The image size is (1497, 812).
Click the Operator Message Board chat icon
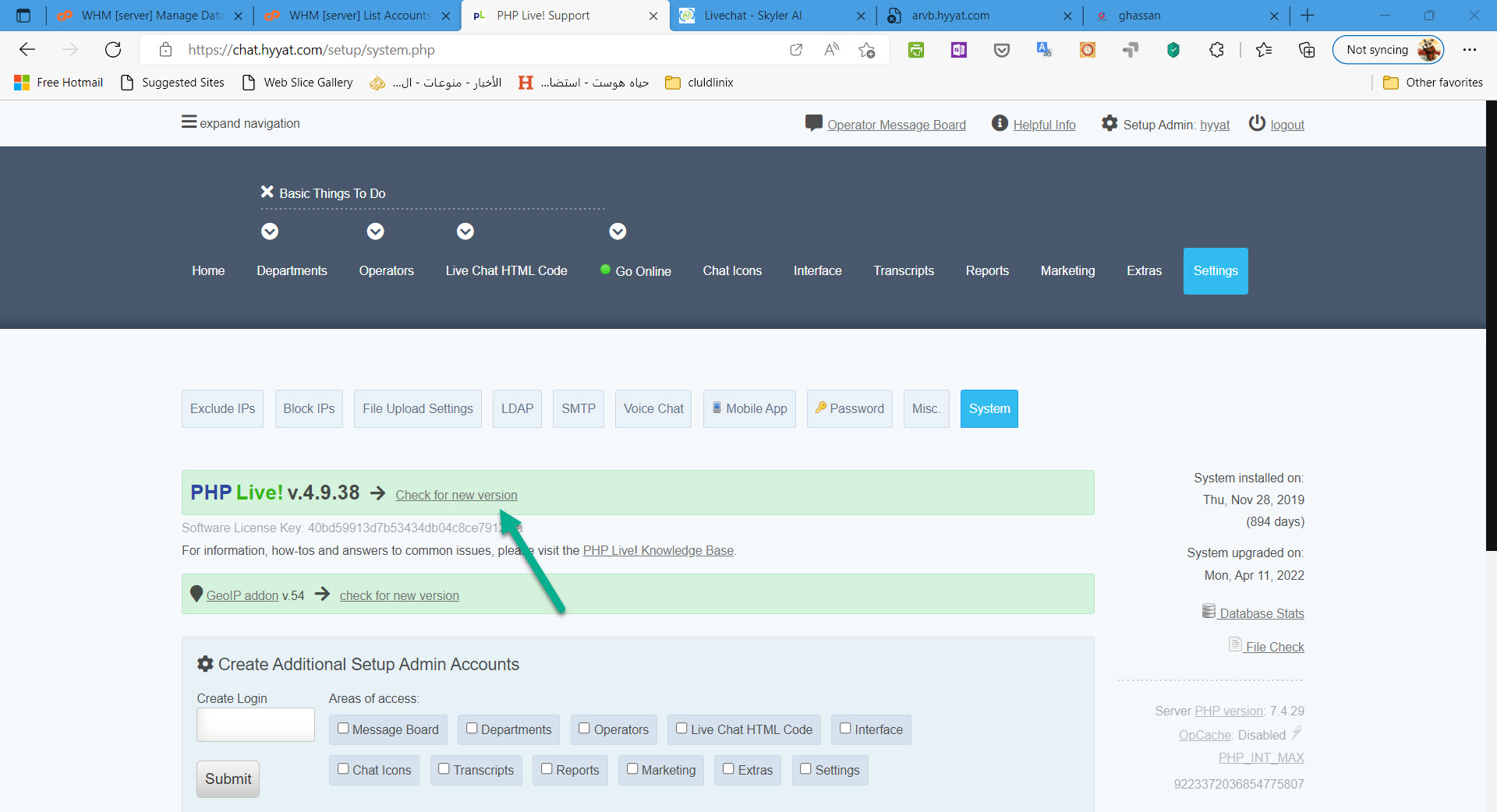(x=813, y=123)
